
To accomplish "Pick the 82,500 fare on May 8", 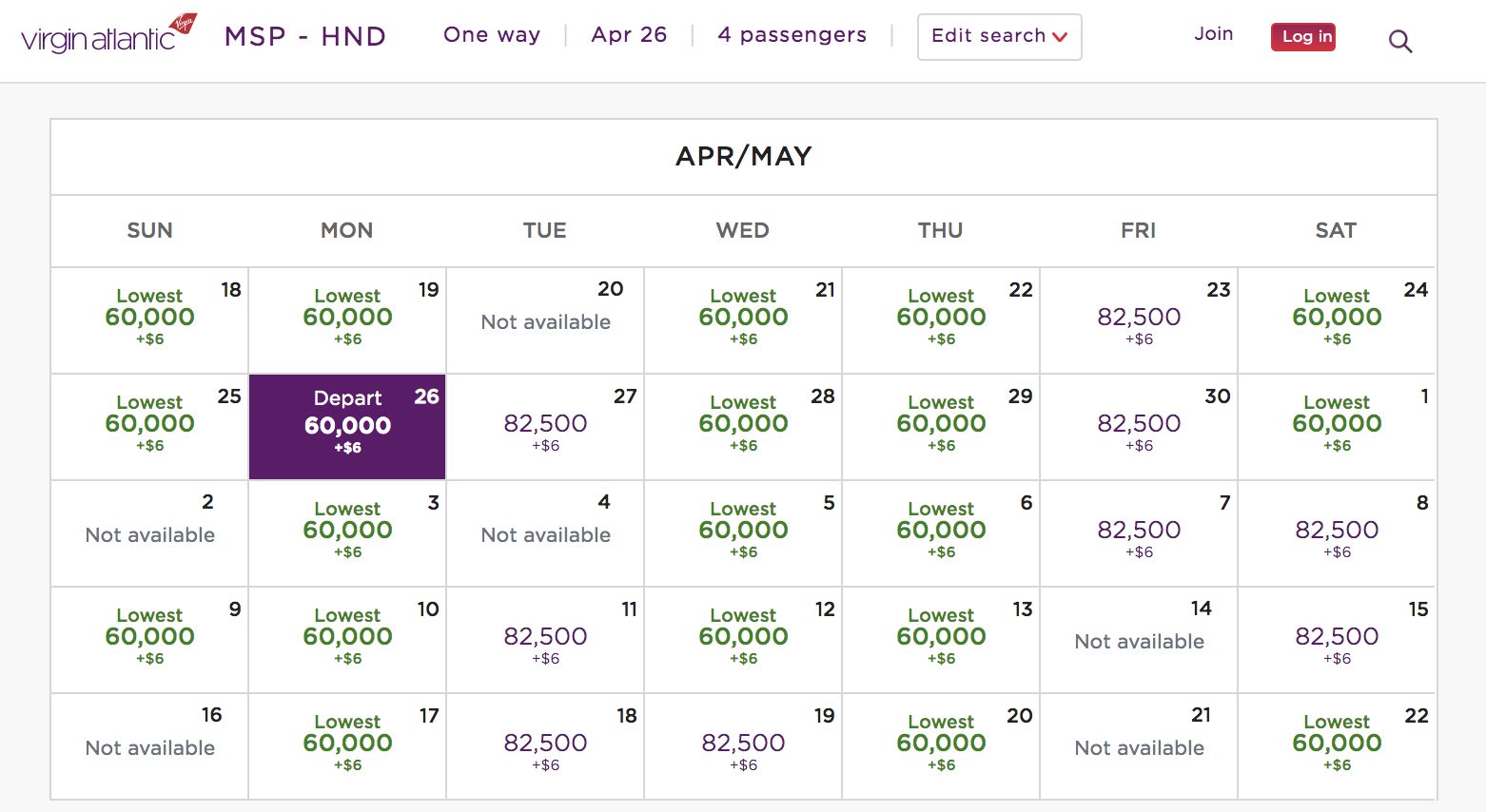I will [x=1336, y=532].
